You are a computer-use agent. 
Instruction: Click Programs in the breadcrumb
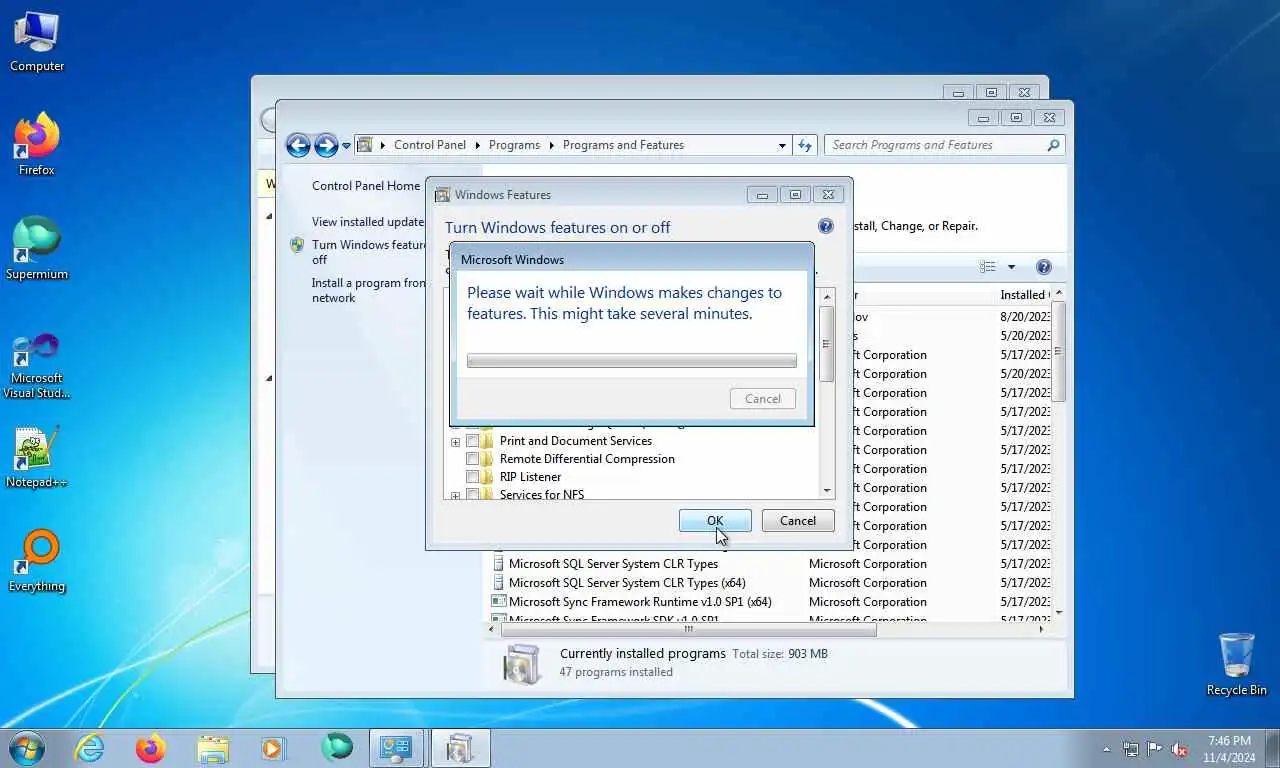514,145
